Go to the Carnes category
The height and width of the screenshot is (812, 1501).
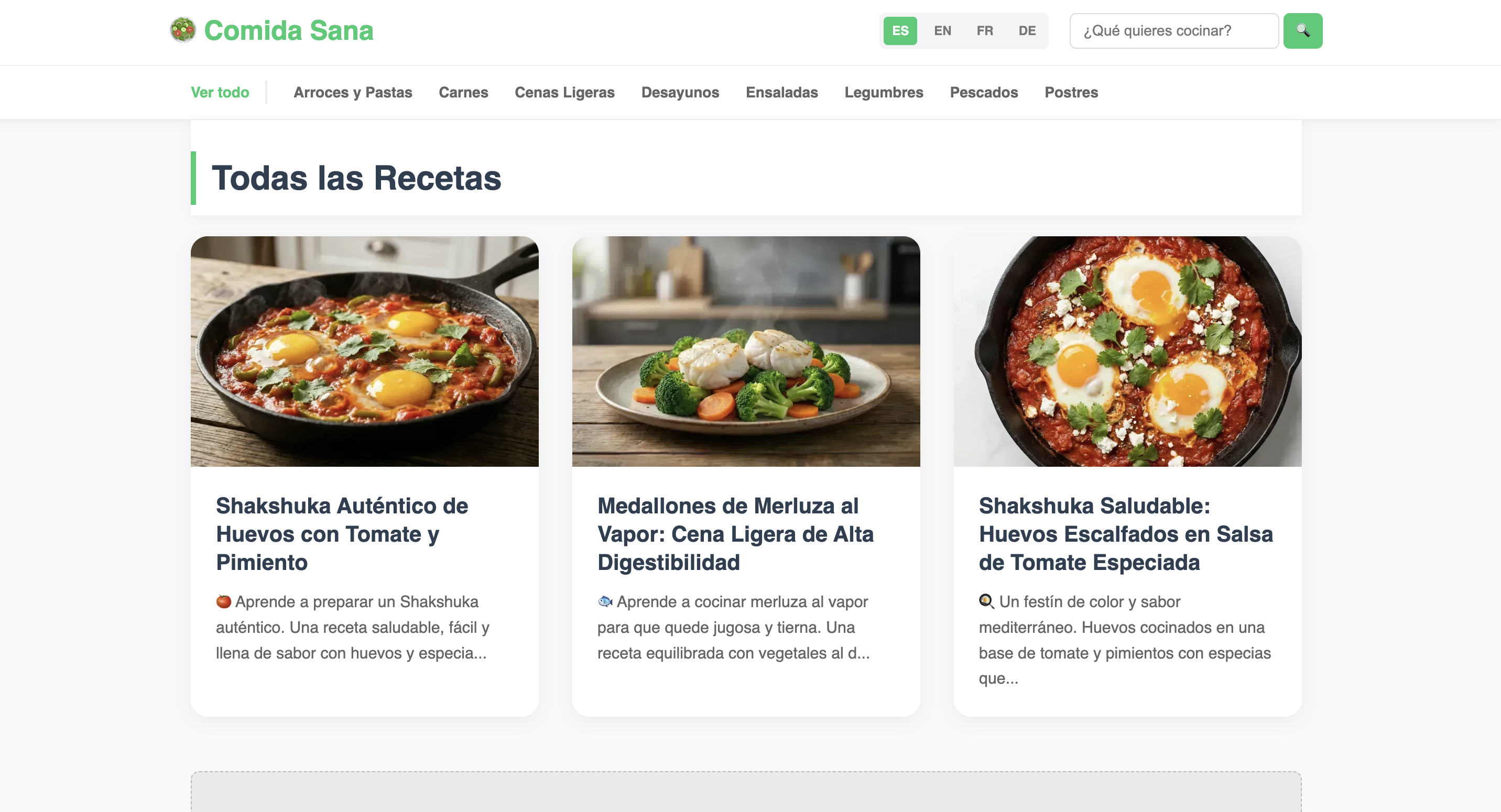pyautogui.click(x=463, y=92)
